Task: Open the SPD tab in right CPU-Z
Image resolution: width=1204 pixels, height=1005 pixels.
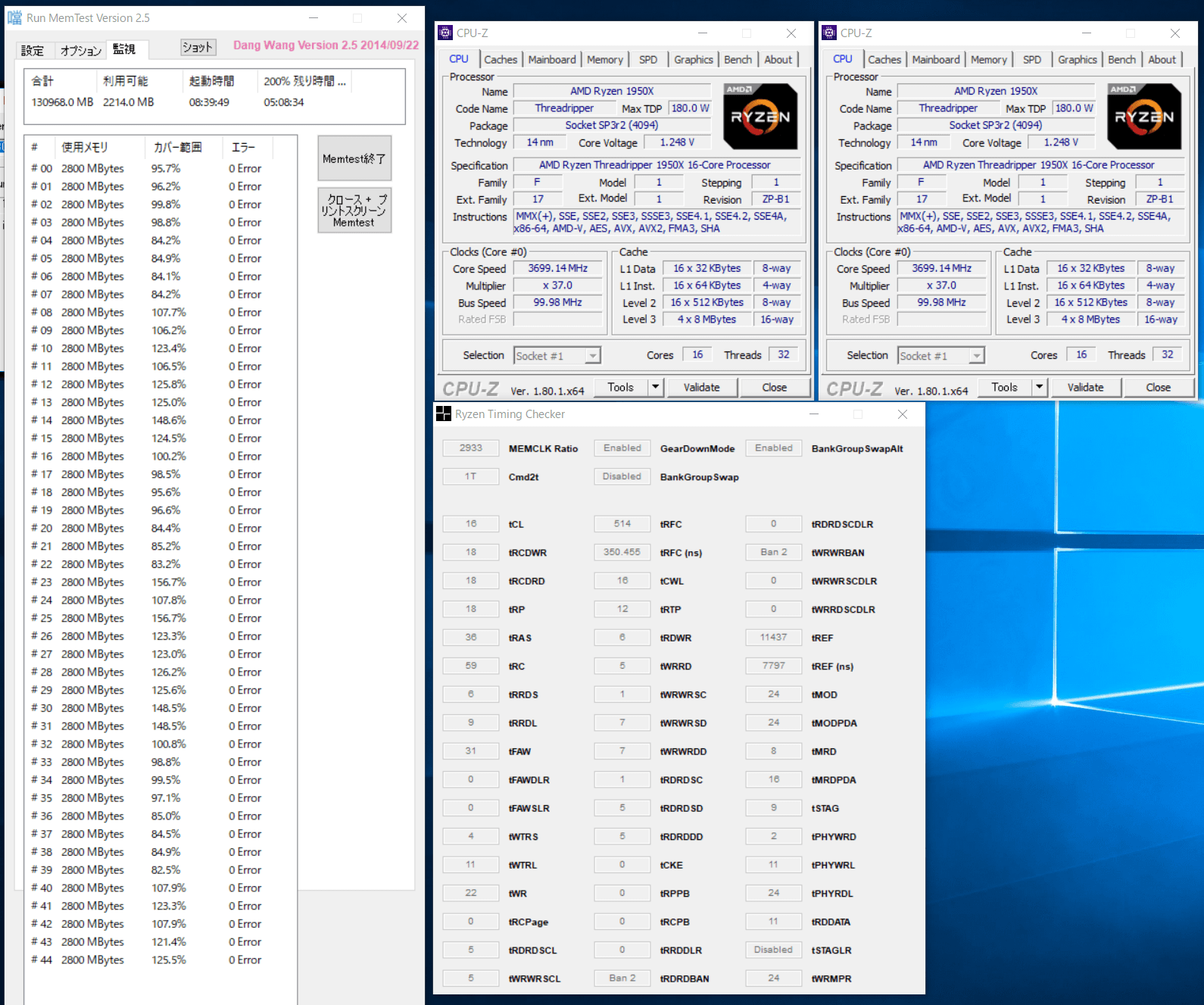Action: point(1032,59)
